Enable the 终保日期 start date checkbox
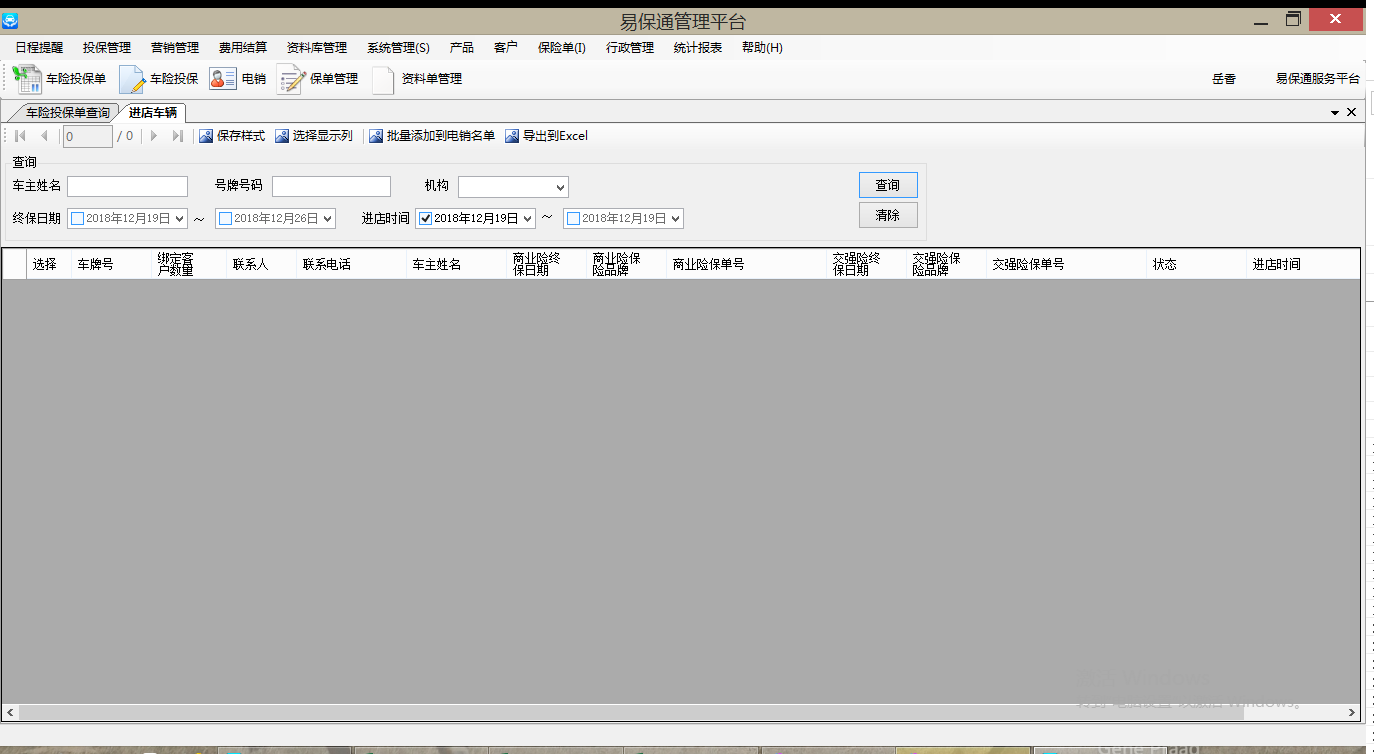 coord(77,218)
